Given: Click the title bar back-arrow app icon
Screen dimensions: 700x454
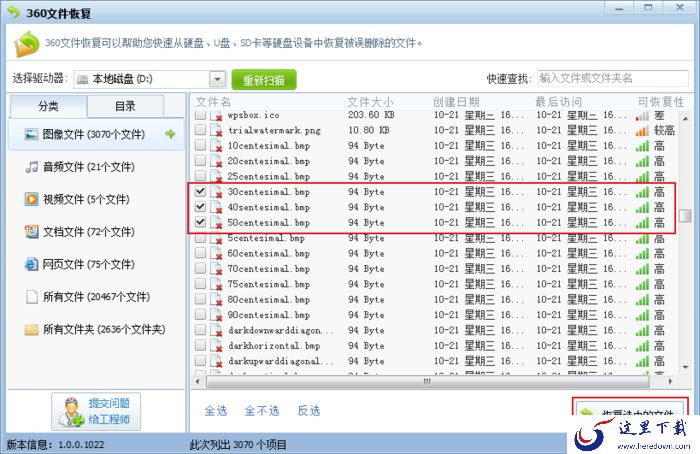Looking at the screenshot, I should (14, 12).
